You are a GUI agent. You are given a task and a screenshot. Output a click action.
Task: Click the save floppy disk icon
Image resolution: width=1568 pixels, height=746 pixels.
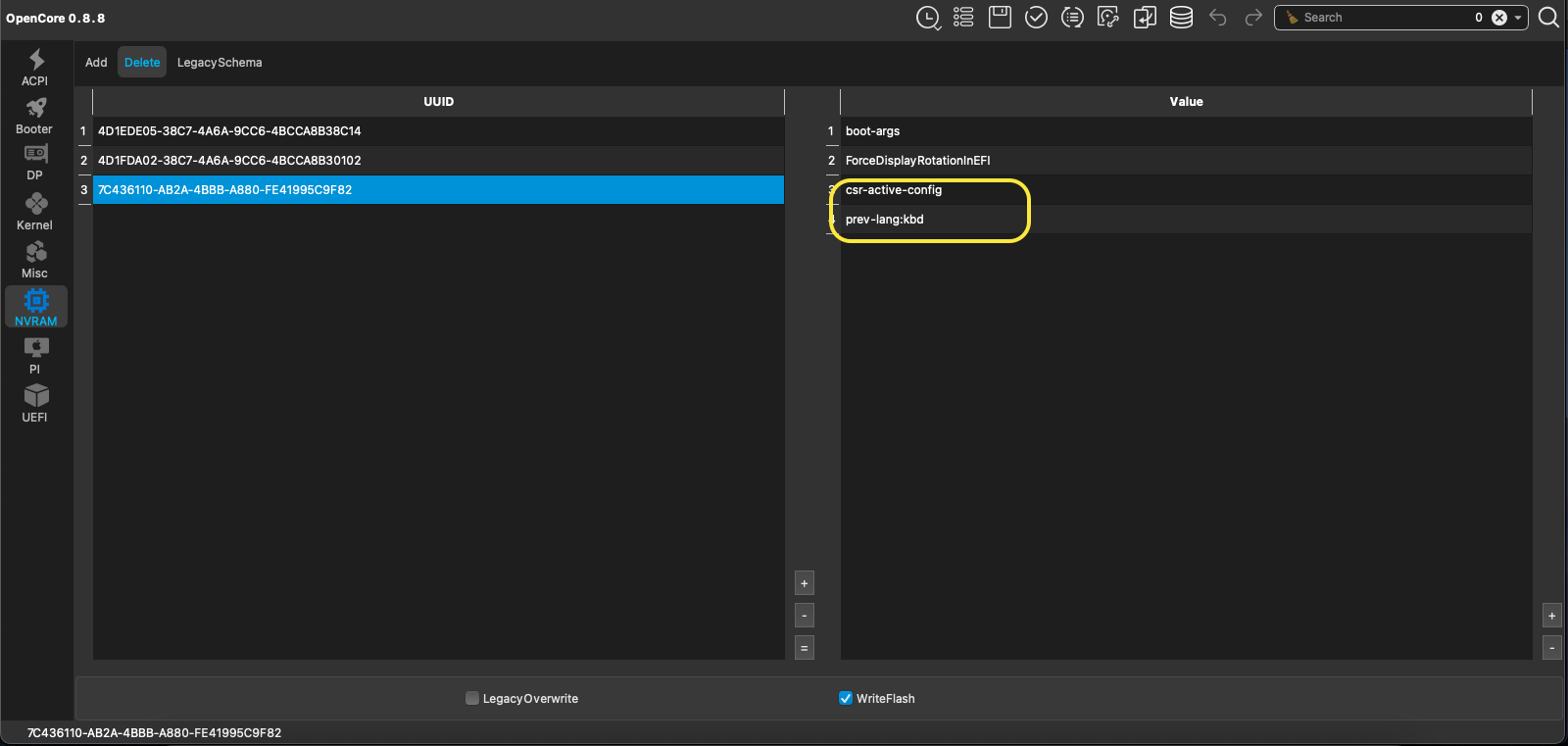coord(1000,18)
